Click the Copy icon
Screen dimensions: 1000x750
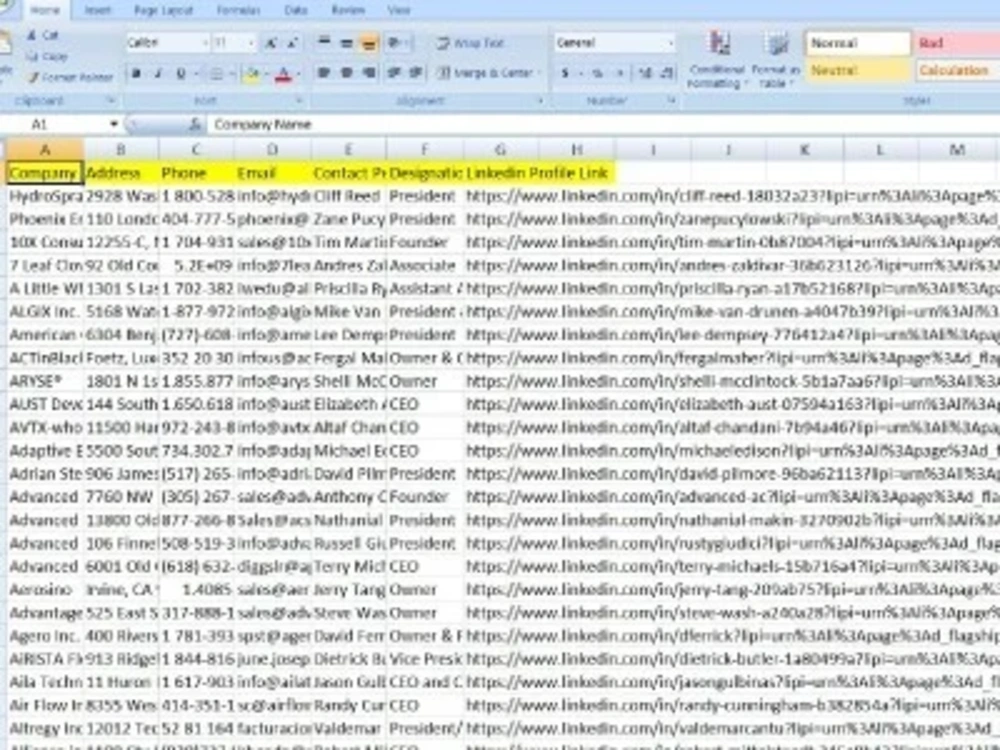pos(32,57)
